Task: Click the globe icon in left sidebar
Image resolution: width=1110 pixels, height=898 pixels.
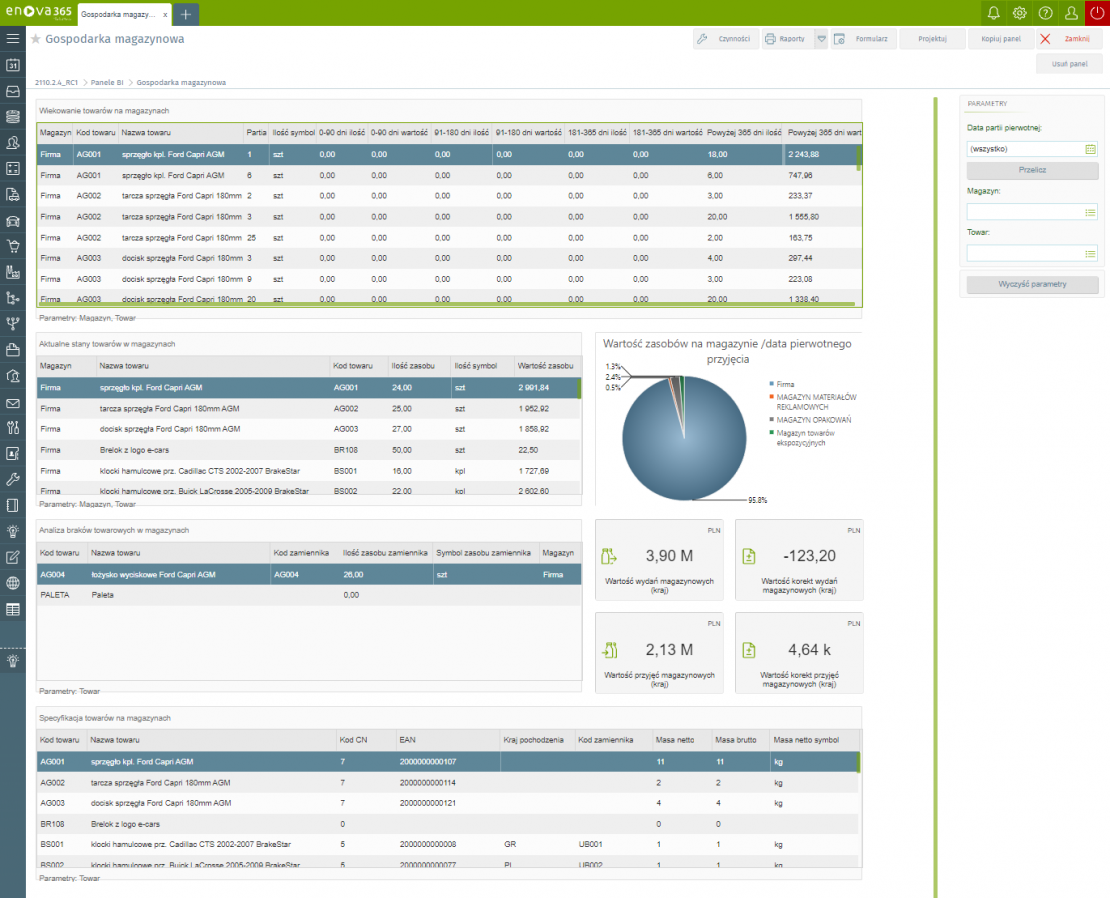Action: pyautogui.click(x=13, y=583)
